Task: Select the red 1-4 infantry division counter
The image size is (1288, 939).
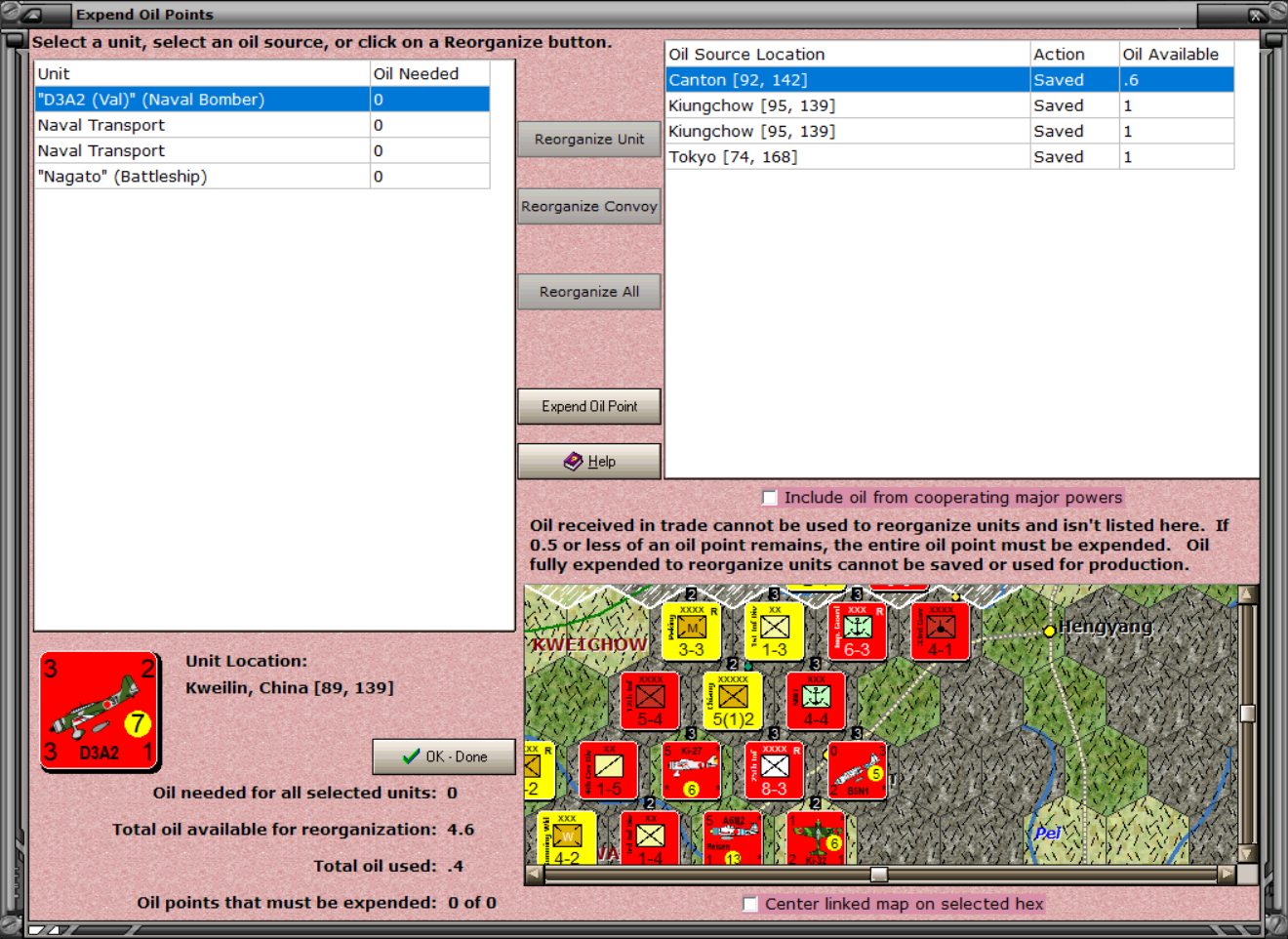Action: coord(650,838)
